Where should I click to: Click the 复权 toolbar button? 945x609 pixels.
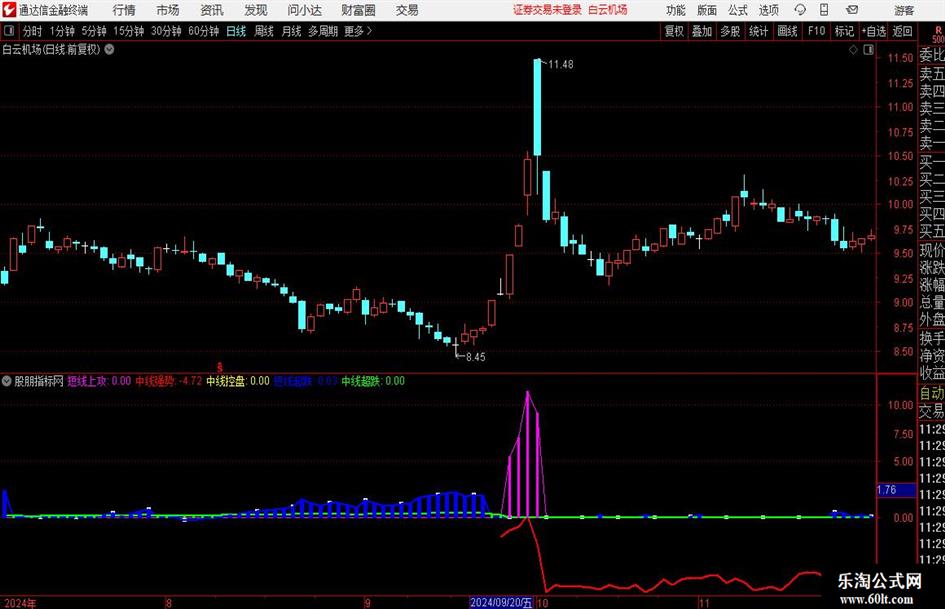tap(674, 31)
